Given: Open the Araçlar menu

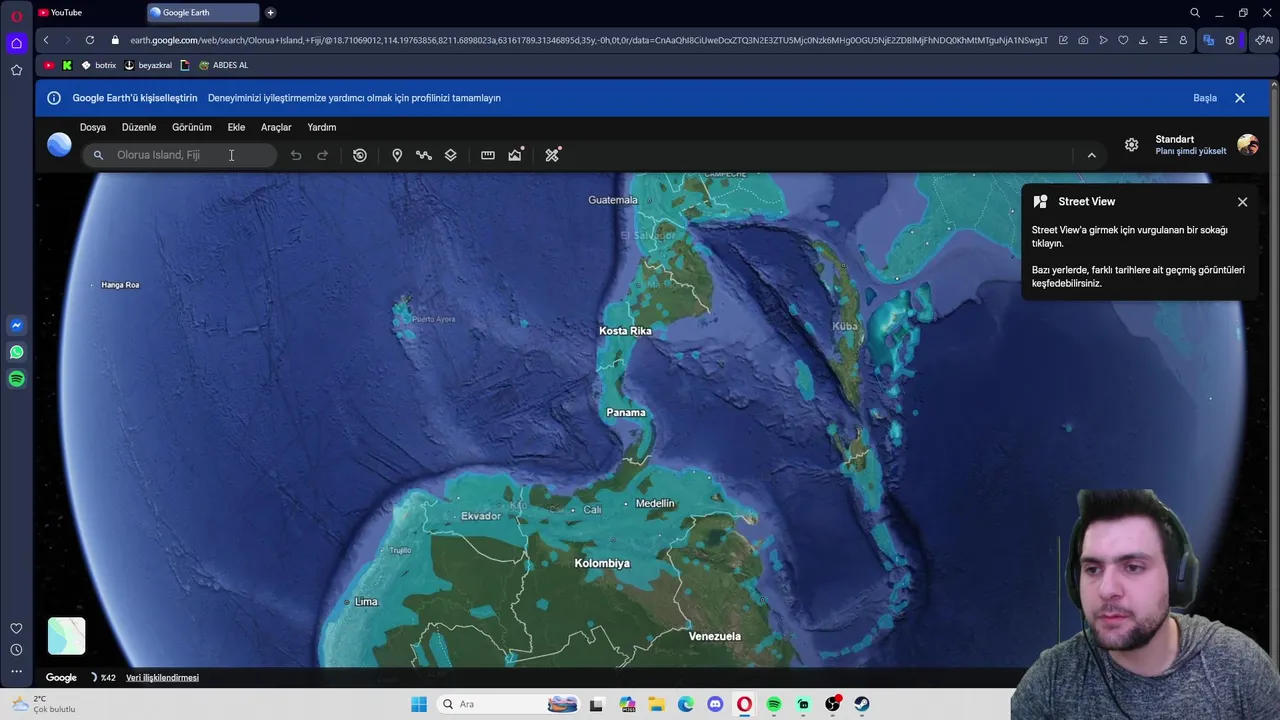Looking at the screenshot, I should coord(276,127).
